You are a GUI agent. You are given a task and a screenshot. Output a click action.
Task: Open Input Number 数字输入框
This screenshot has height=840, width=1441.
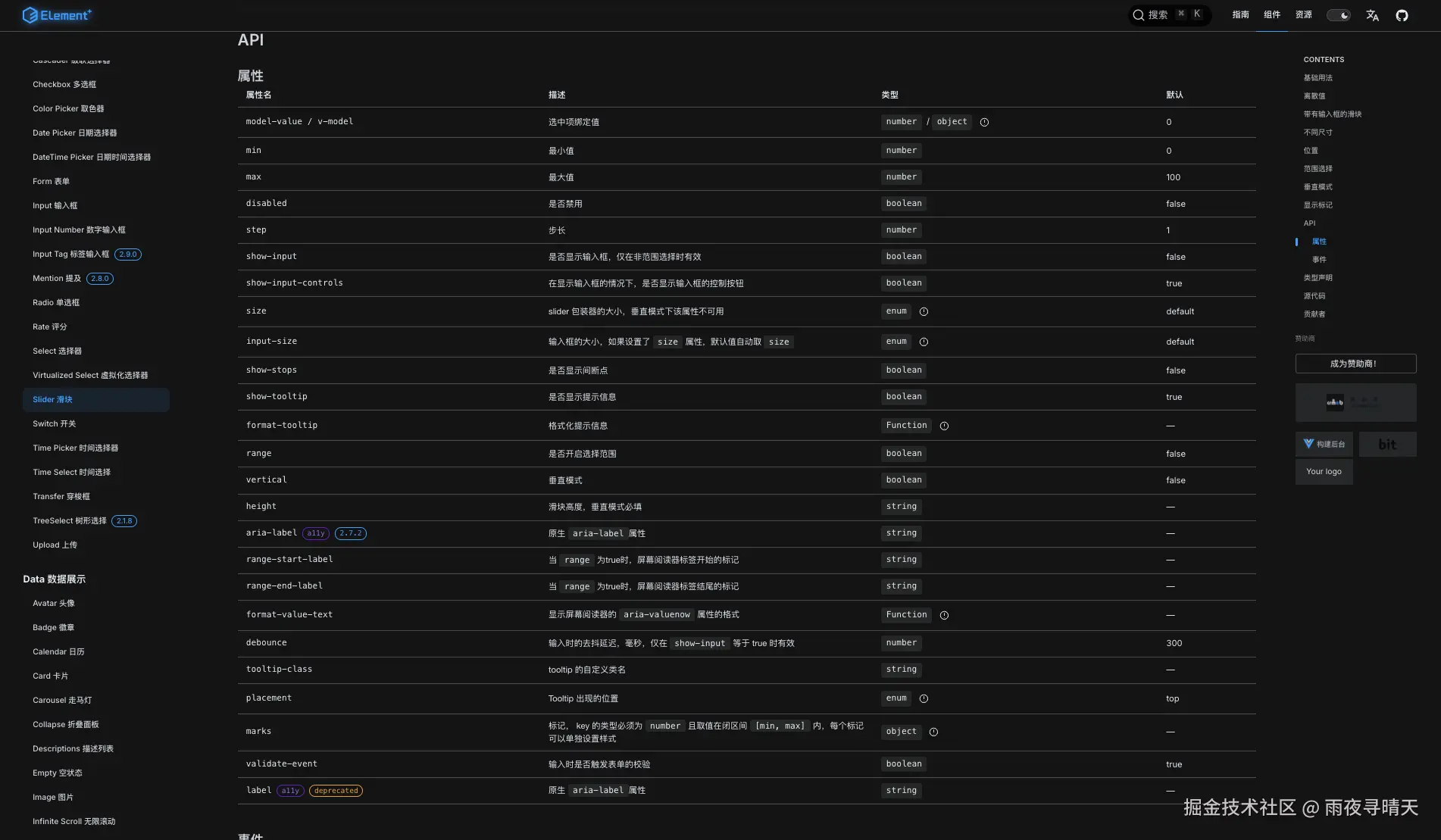point(79,230)
